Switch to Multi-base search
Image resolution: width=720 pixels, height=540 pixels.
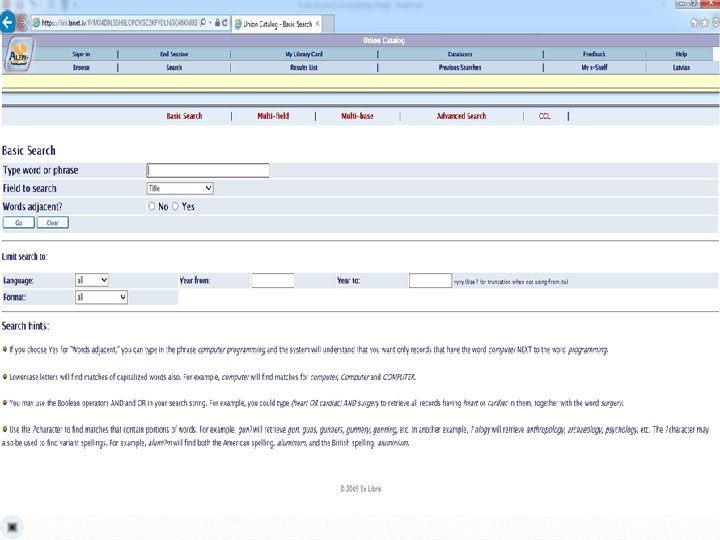pyautogui.click(x=357, y=116)
